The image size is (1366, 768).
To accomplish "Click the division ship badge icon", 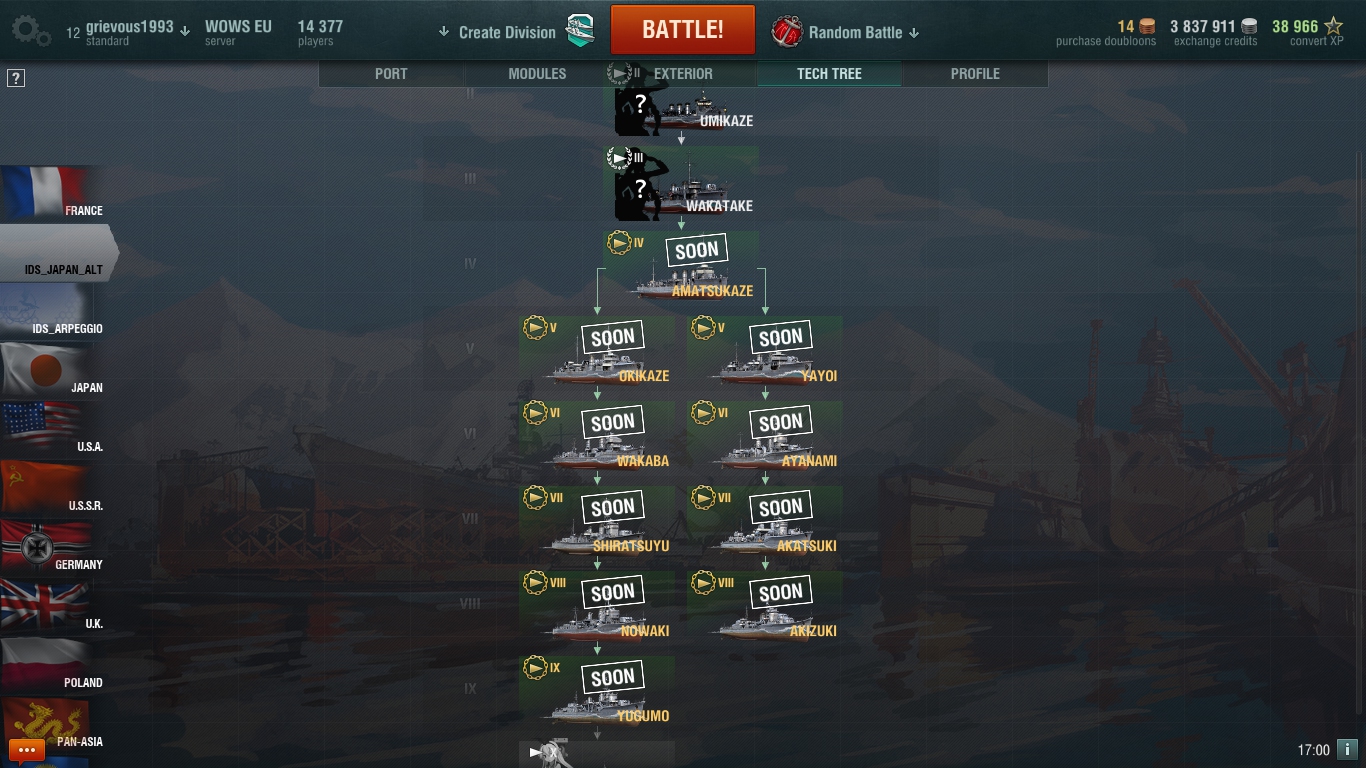I will tap(580, 31).
